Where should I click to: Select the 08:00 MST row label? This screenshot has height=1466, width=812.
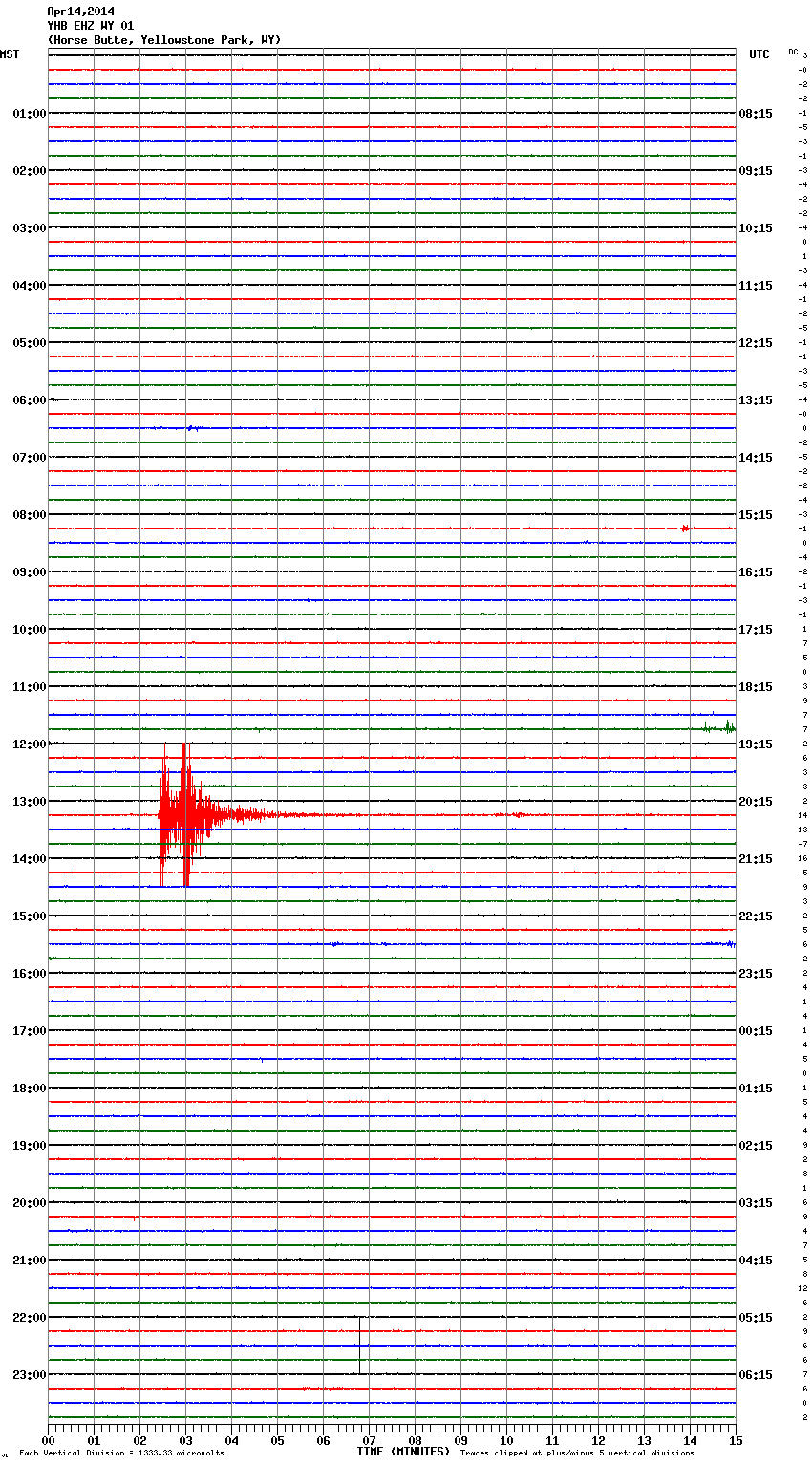(30, 515)
